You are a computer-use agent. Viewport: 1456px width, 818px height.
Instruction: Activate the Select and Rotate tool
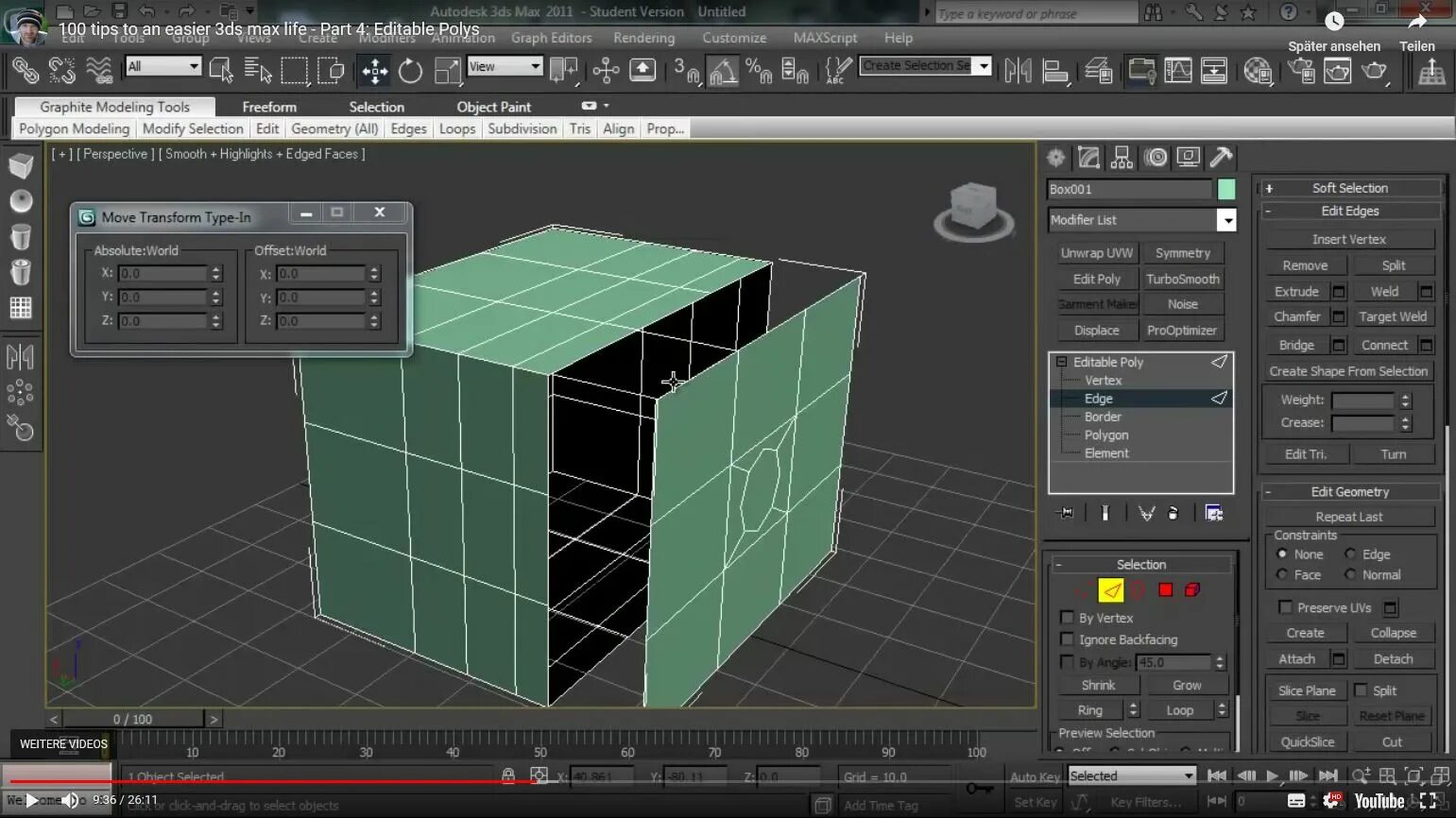pos(410,71)
